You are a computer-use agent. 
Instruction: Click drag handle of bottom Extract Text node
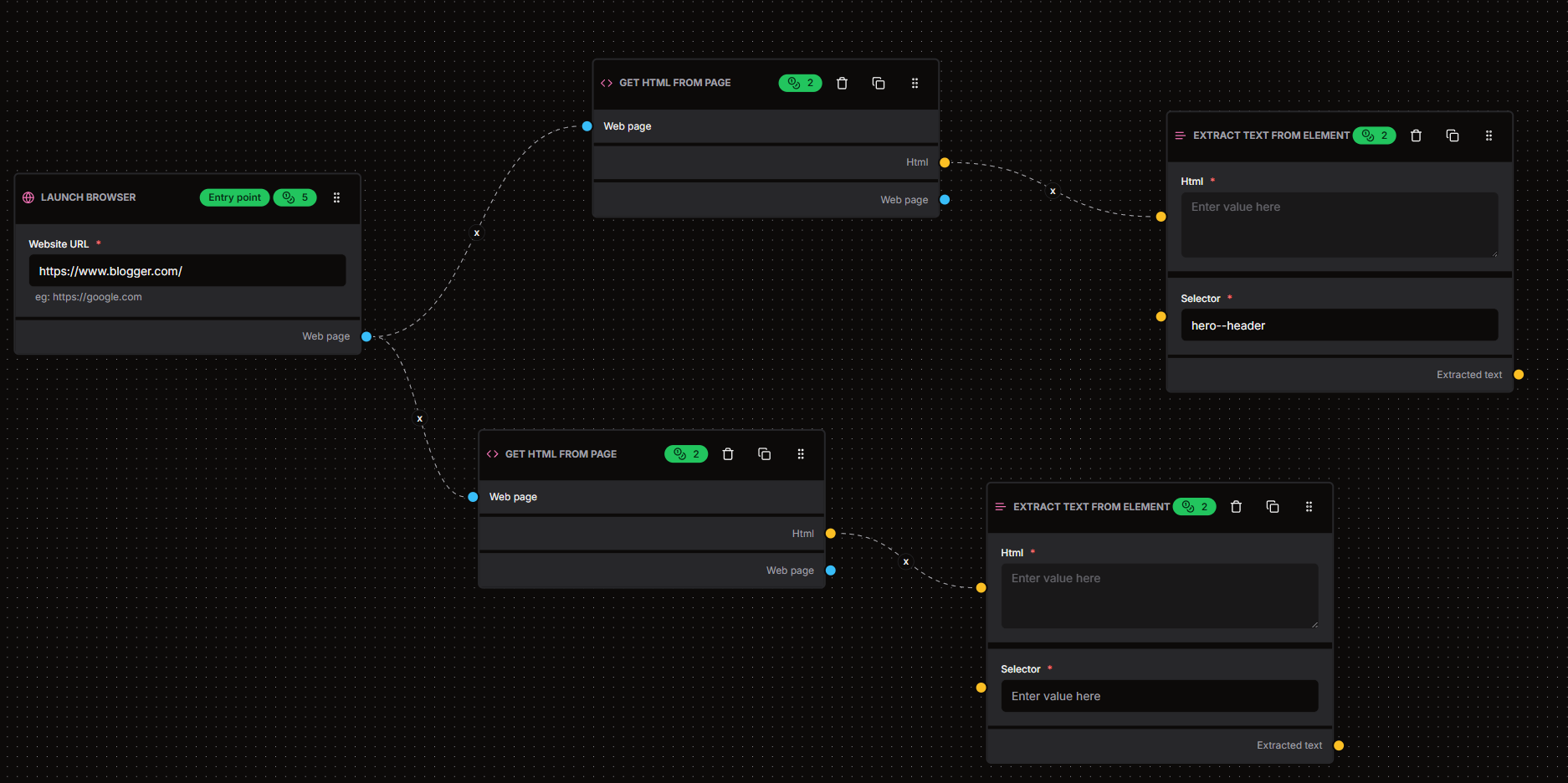click(1309, 507)
